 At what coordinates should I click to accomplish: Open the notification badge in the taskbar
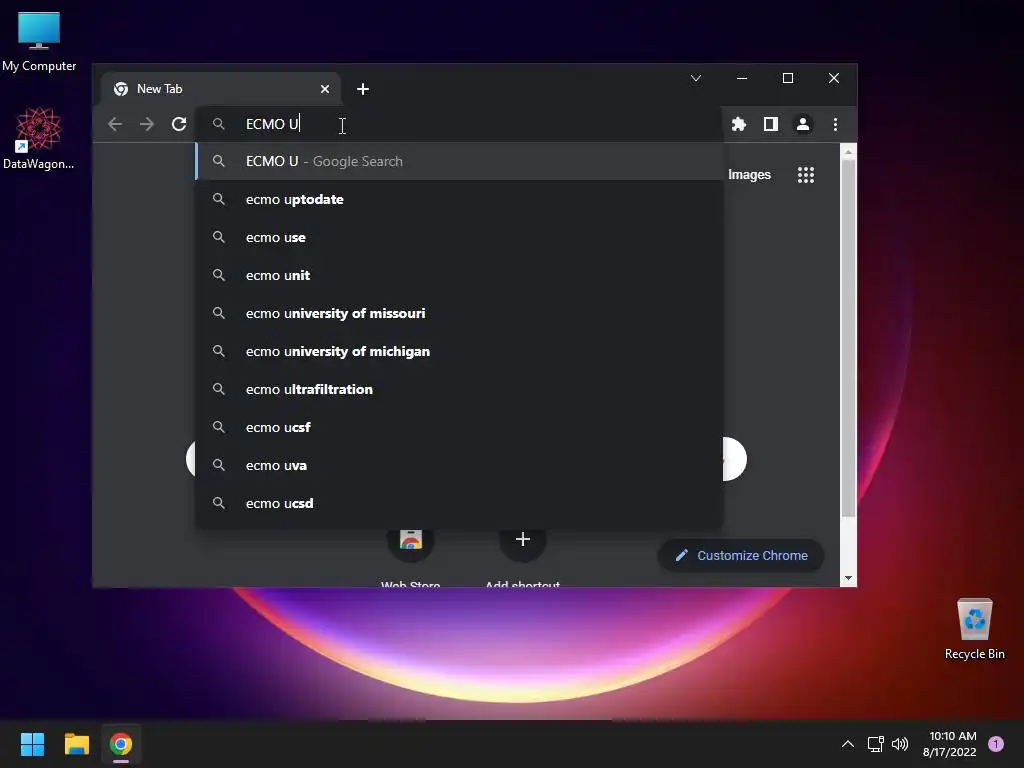coord(996,744)
